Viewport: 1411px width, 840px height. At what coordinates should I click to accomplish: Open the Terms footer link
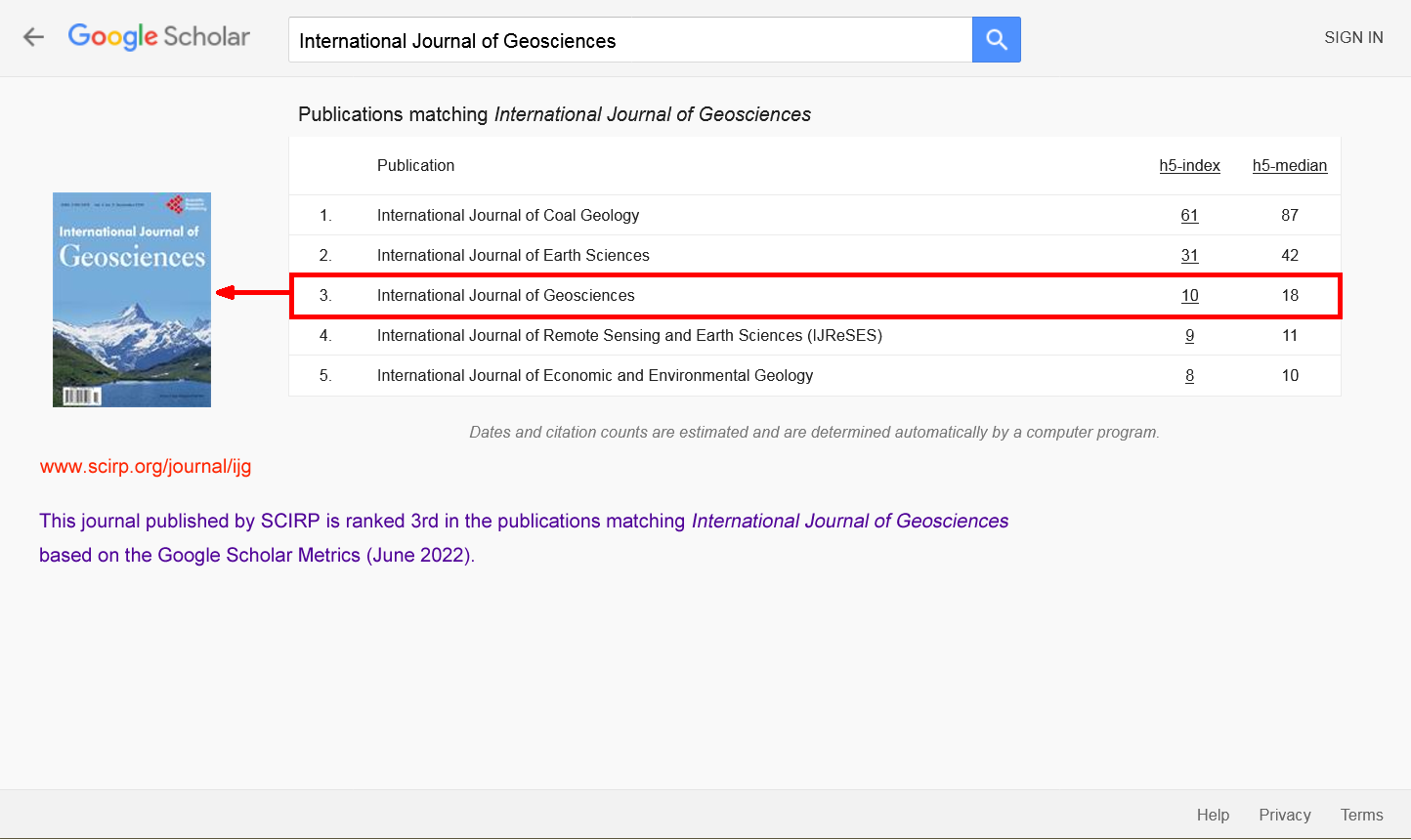click(1361, 815)
